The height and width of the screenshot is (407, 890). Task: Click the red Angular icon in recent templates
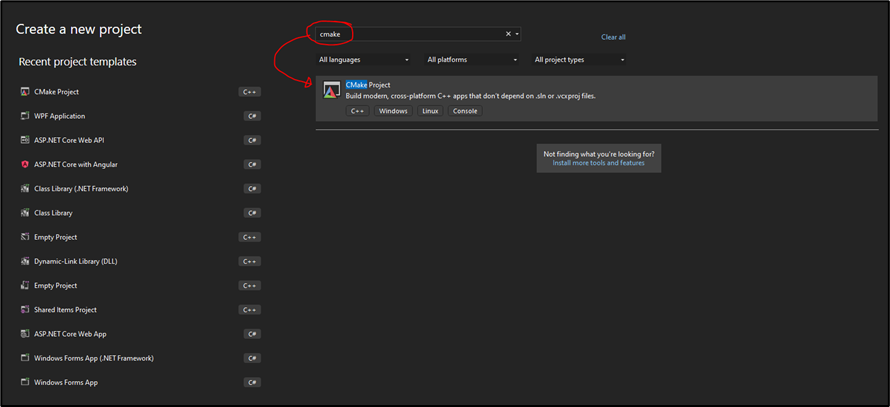click(24, 165)
